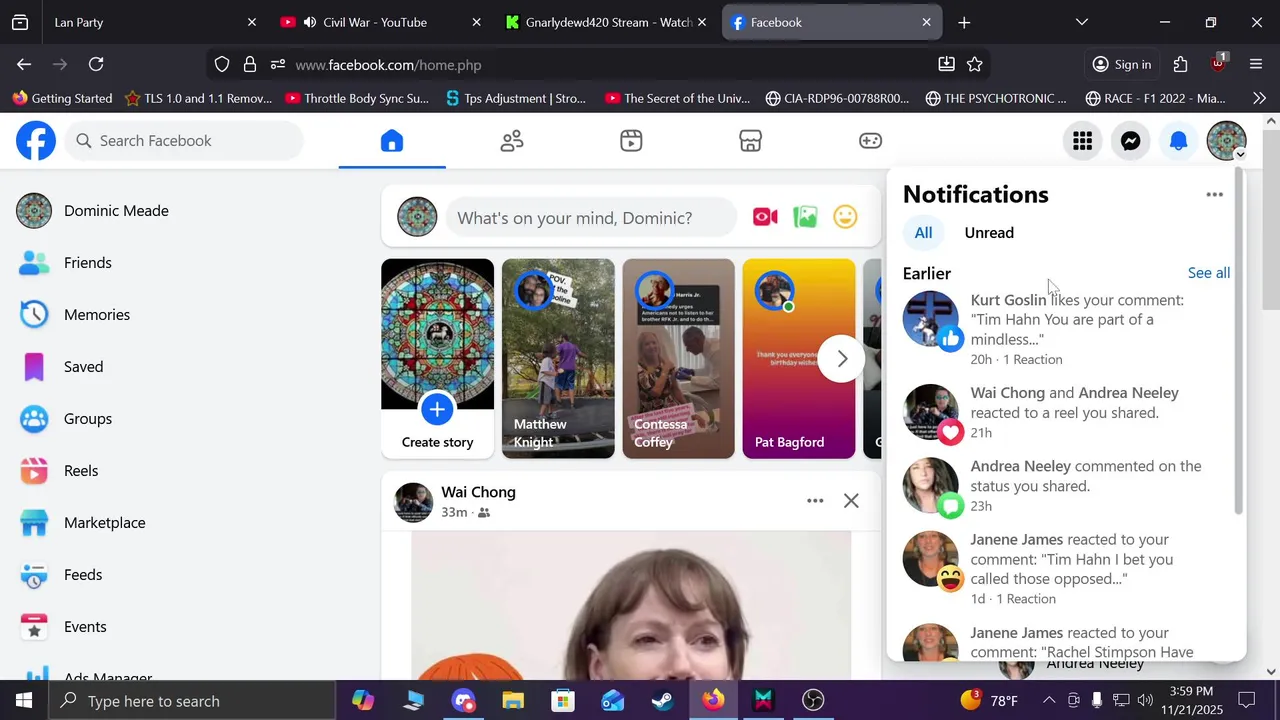Viewport: 1280px width, 720px height.
Task: Click the Firefox Sign in button
Action: click(x=1122, y=64)
